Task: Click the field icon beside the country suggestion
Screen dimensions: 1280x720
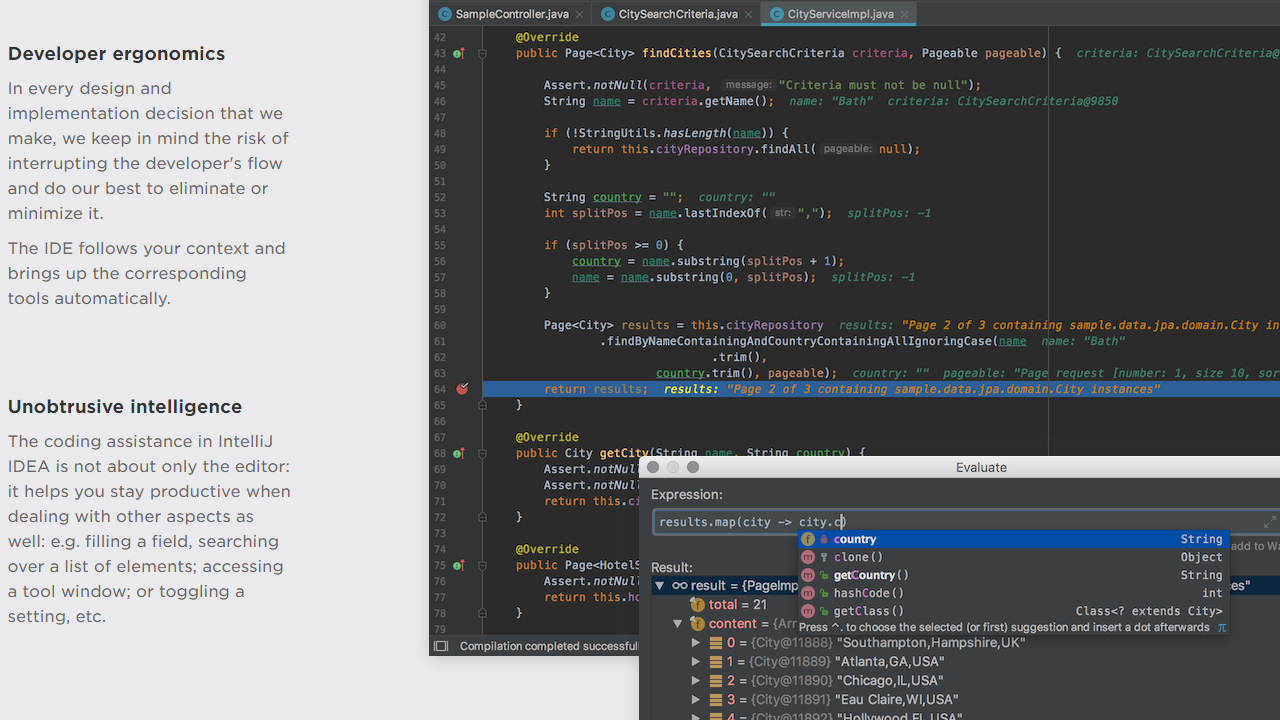Action: point(808,539)
